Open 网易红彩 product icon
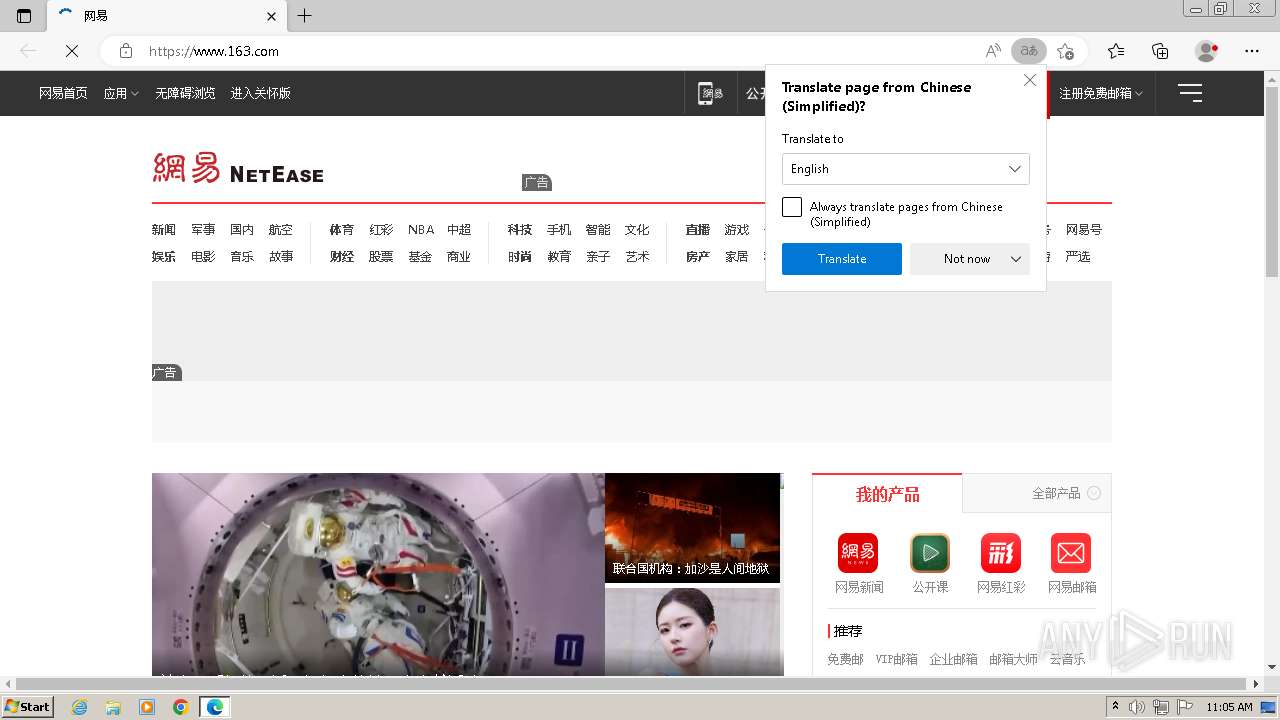The image size is (1280, 720). [1001, 553]
